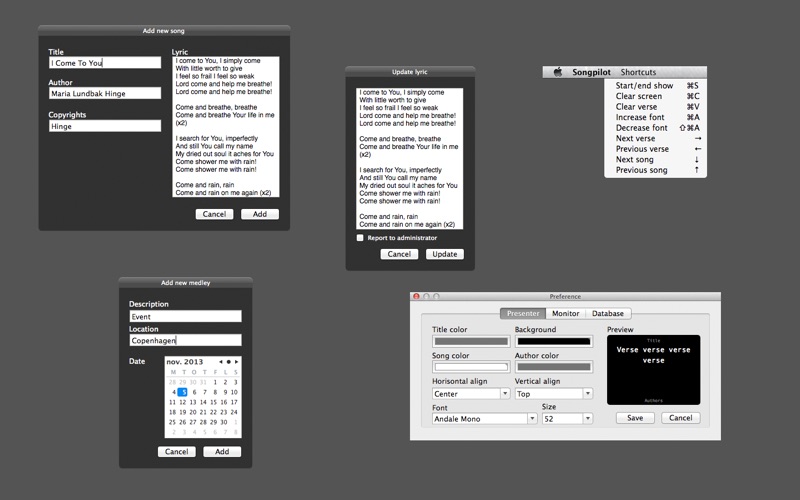This screenshot has height=500, width=800.
Task: Click the lyric text area in Update lyric
Action: pos(410,159)
